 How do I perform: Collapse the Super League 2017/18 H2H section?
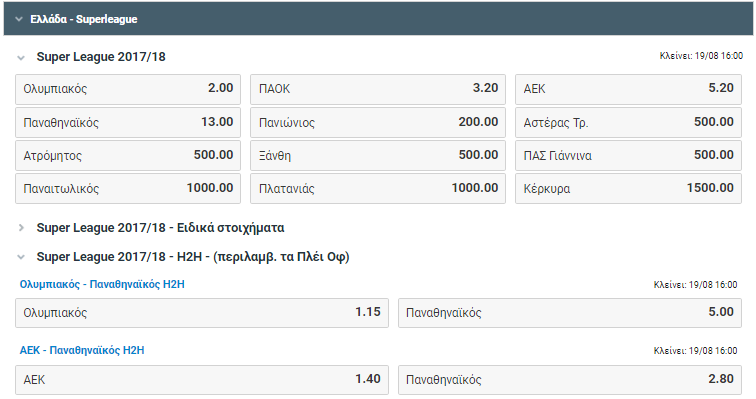(21, 257)
